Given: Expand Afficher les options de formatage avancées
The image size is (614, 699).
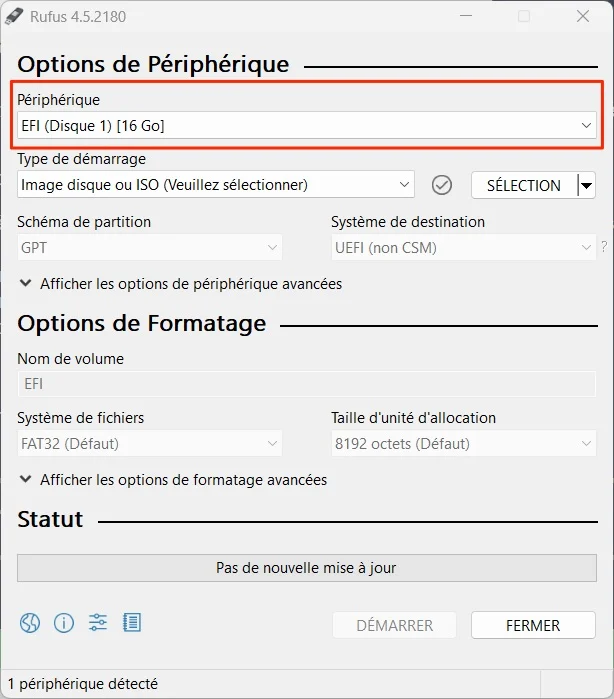Looking at the screenshot, I should click(x=173, y=480).
